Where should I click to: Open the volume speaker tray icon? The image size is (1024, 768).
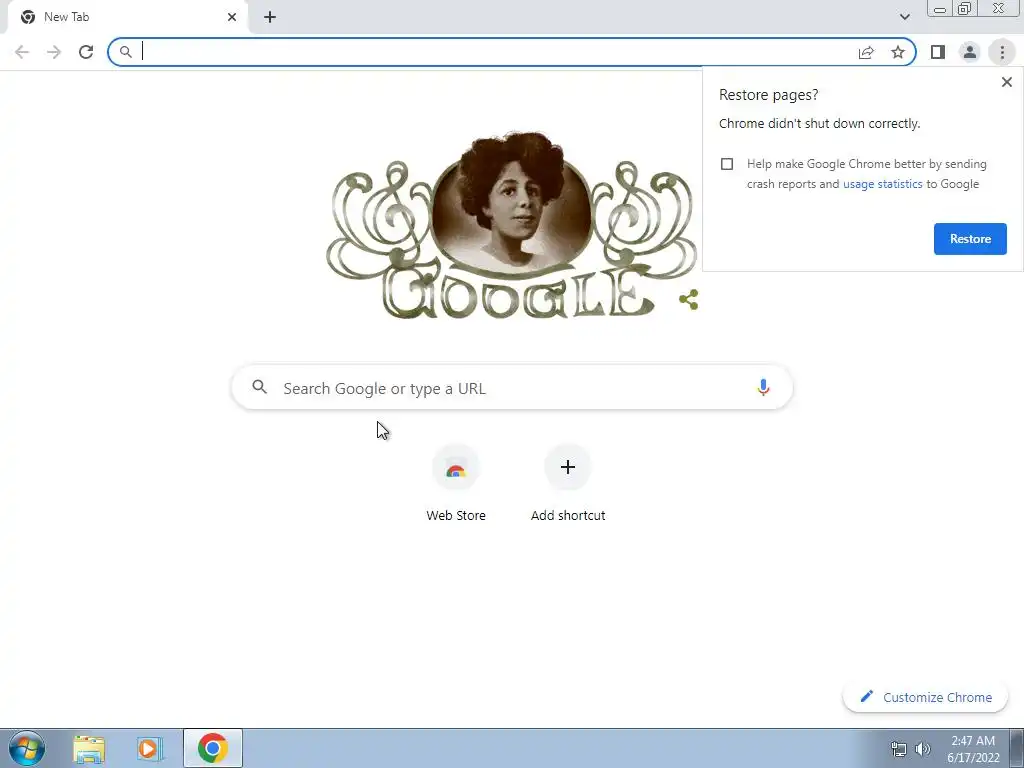(923, 749)
